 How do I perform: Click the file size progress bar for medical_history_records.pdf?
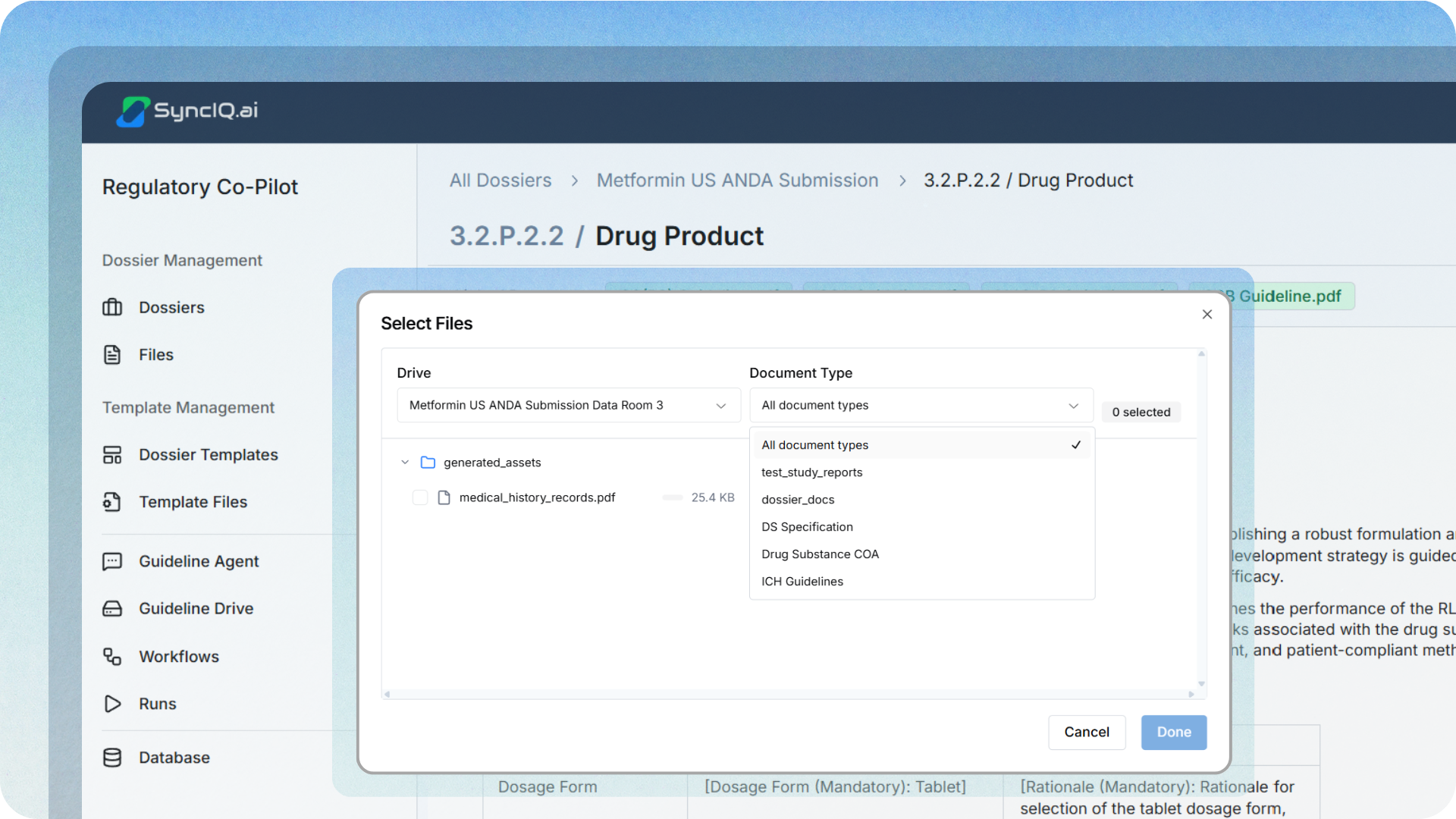click(x=672, y=497)
